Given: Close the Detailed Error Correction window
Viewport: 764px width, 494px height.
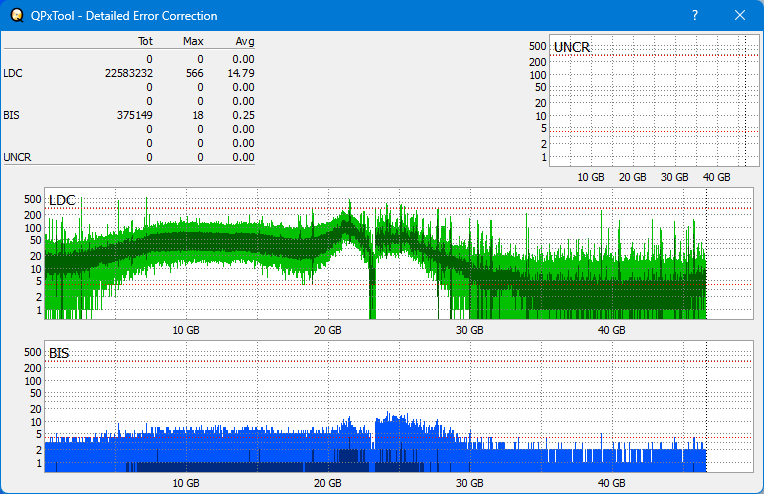Looking at the screenshot, I should pyautogui.click(x=740, y=16).
